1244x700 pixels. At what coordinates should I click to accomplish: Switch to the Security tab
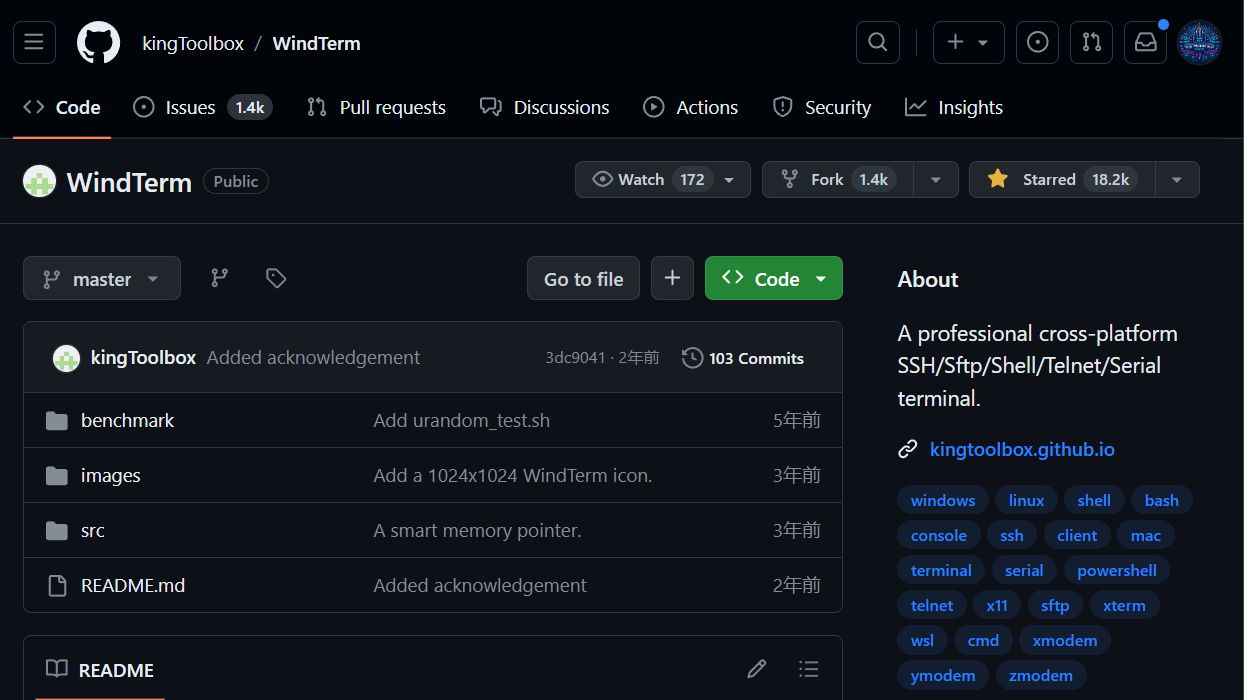point(822,107)
